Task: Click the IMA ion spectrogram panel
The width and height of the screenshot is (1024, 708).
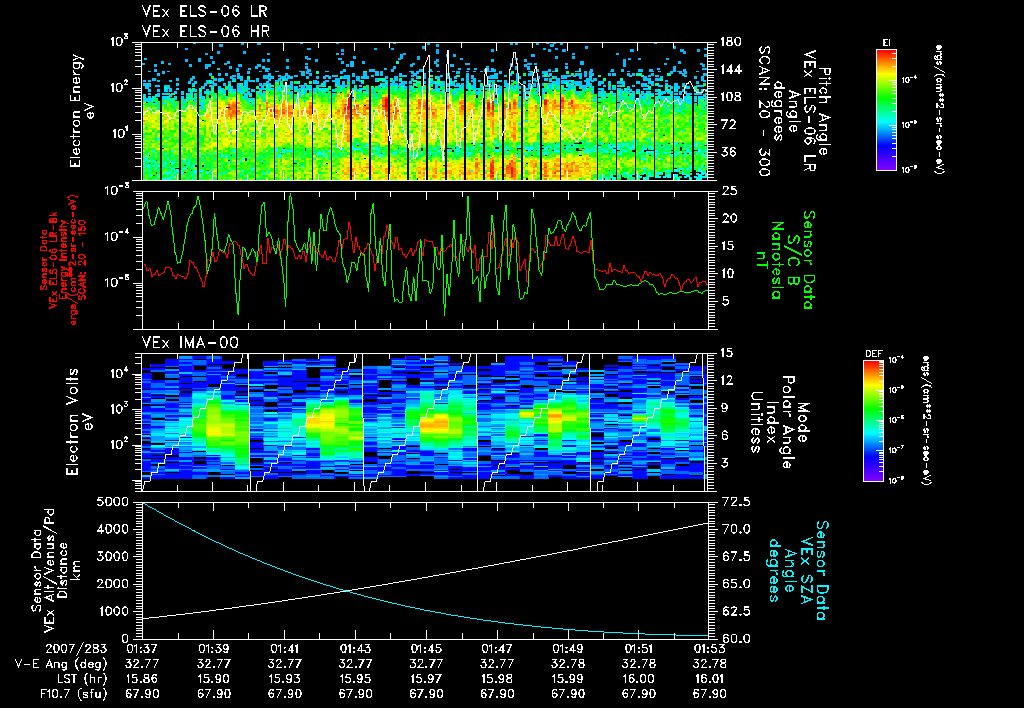Action: coord(425,423)
